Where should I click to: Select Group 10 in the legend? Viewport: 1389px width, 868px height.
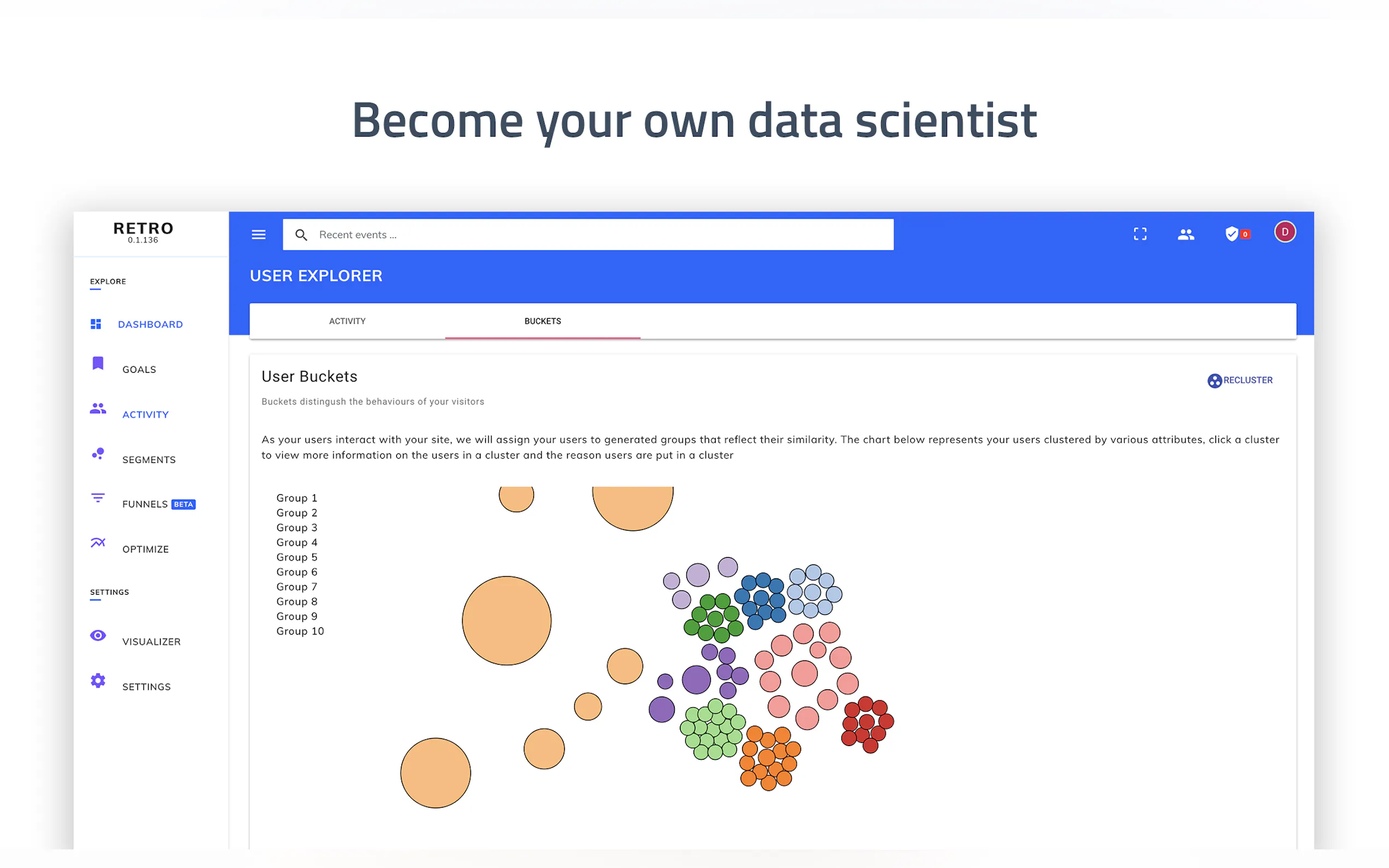(300, 631)
